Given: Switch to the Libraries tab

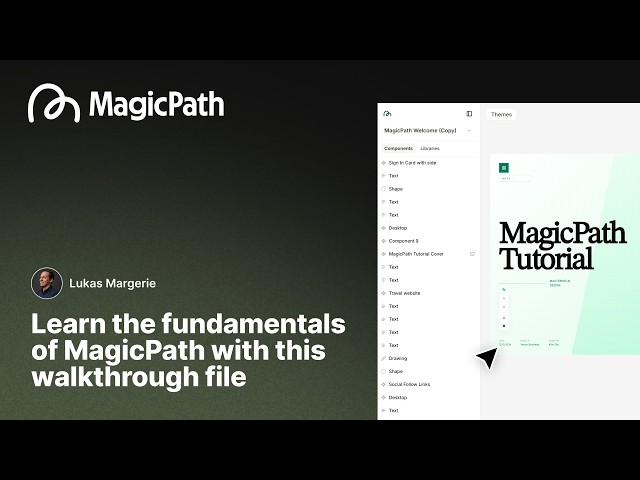Looking at the screenshot, I should point(430,148).
